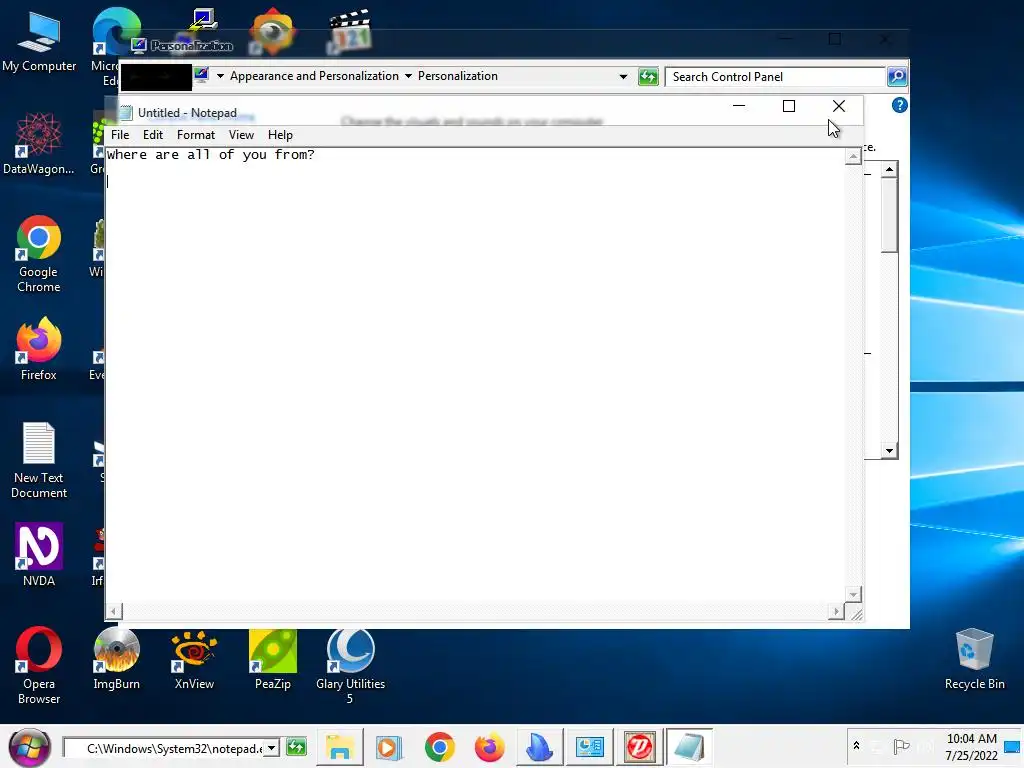Click the Control Panel search magnifier button
This screenshot has height=768, width=1024.
pos(897,77)
